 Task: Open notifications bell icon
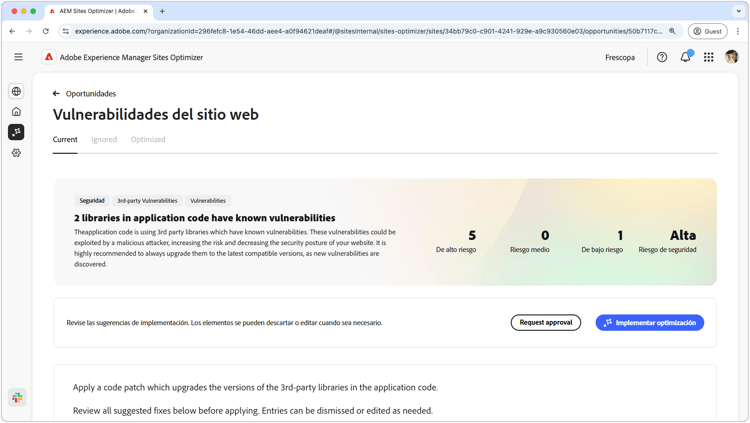pos(685,57)
